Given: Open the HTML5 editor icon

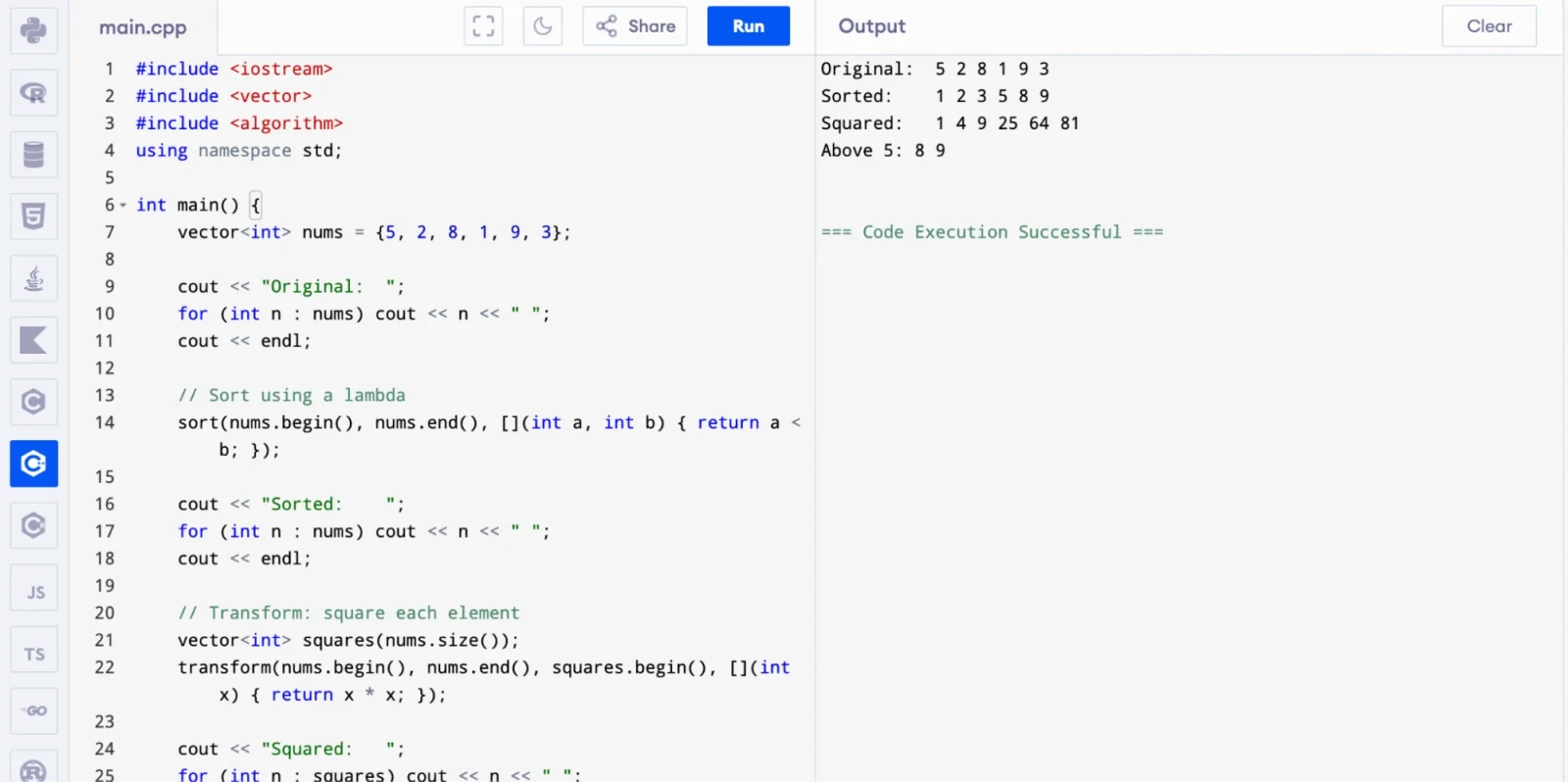Looking at the screenshot, I should click(x=33, y=217).
